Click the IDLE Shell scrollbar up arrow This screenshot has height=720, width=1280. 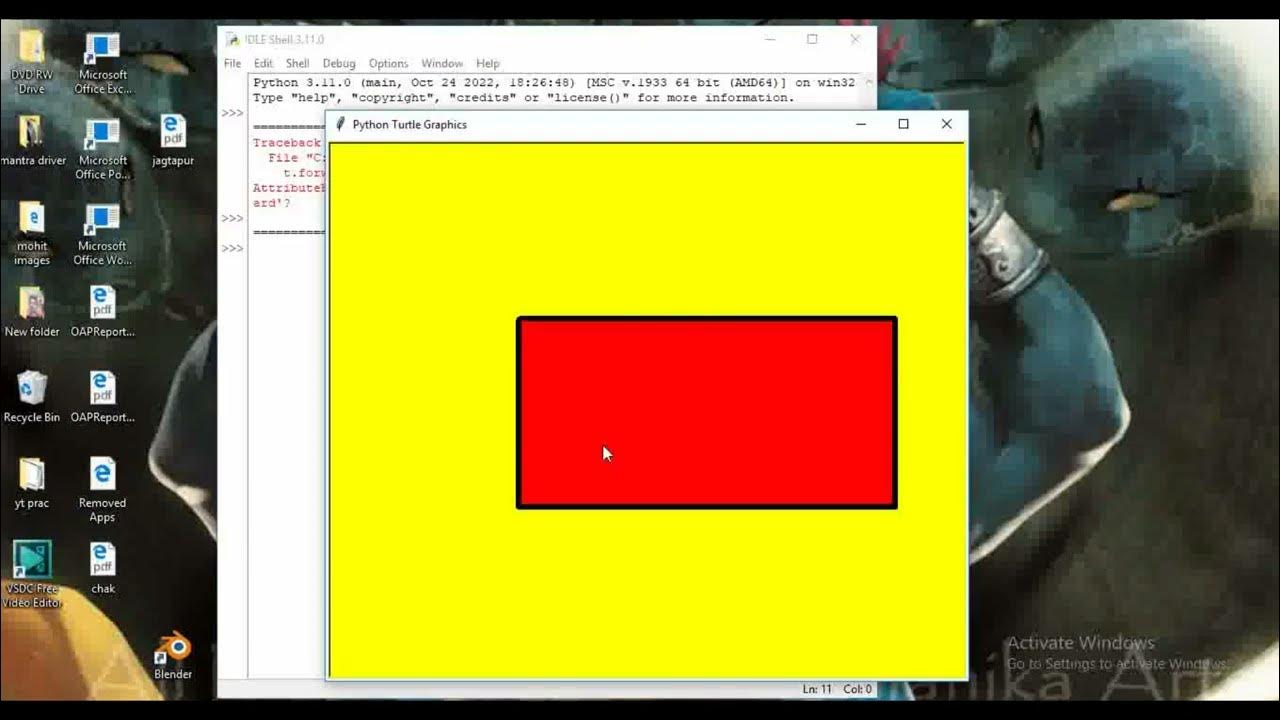click(x=868, y=83)
